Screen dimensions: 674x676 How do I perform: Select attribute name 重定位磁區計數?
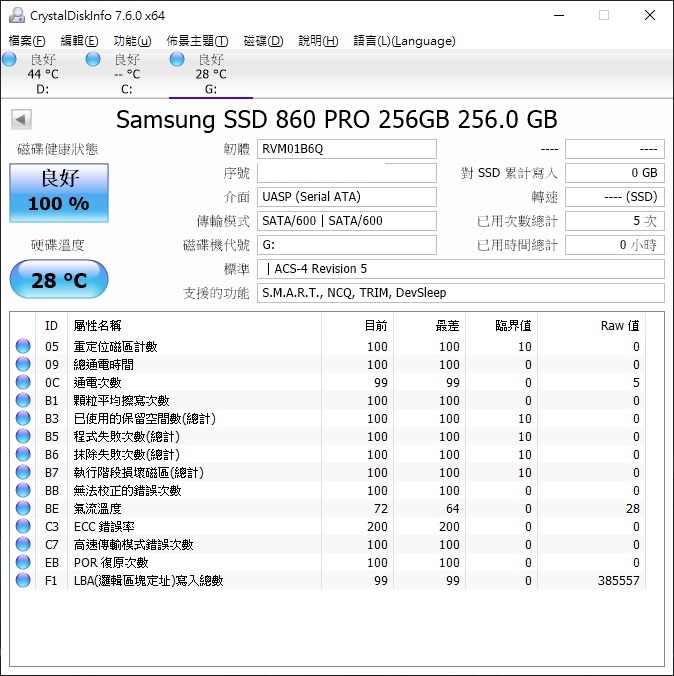pyautogui.click(x=116, y=347)
